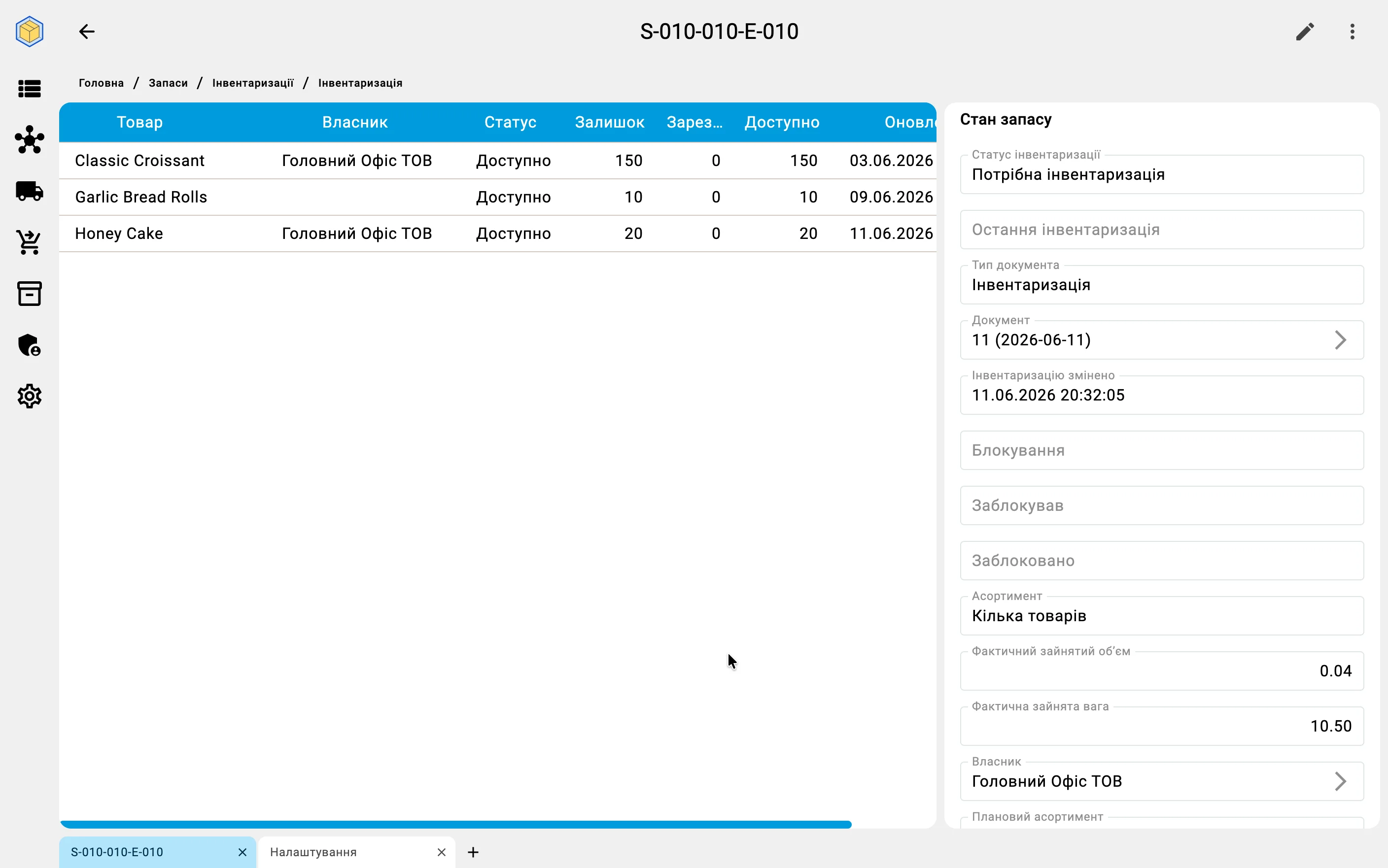Click the Статус інвентаризації field
1388x868 pixels.
pos(1161,174)
